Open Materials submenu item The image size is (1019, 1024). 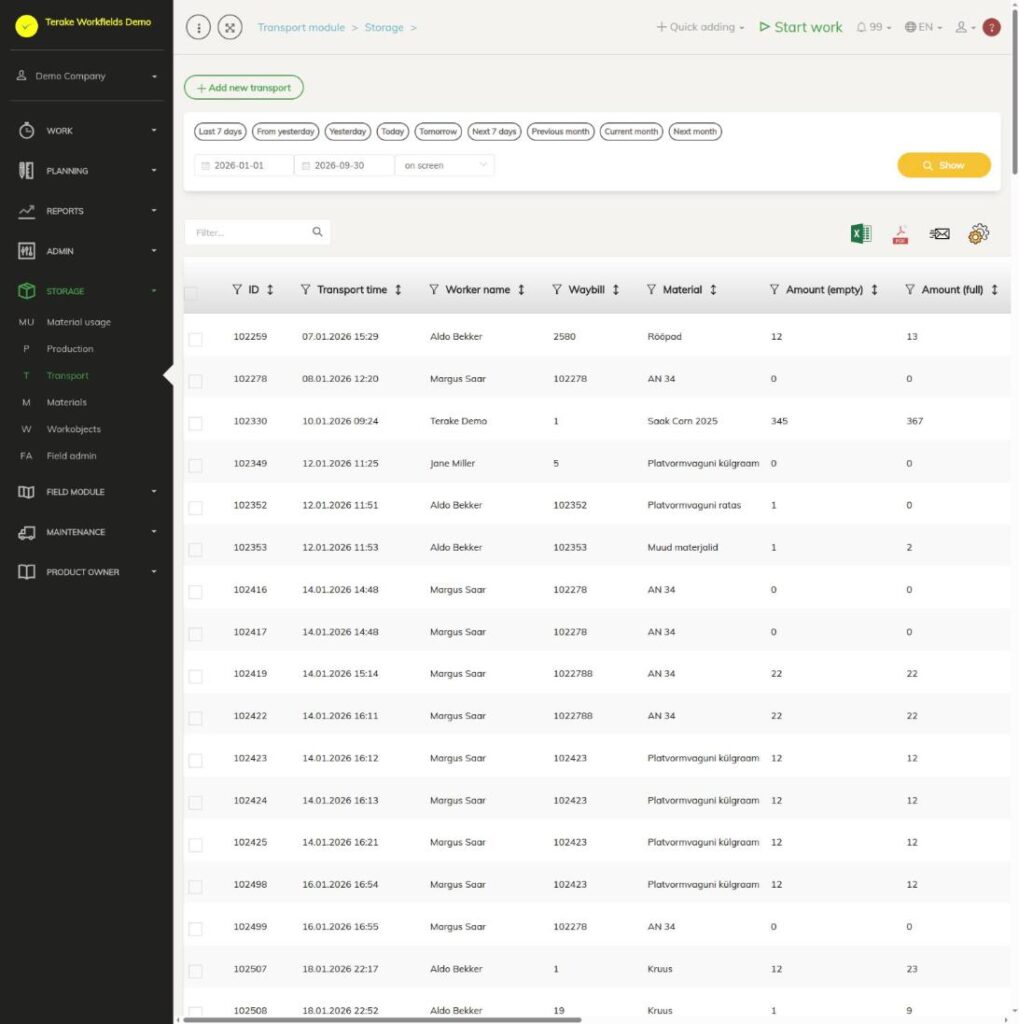[x=67, y=402]
